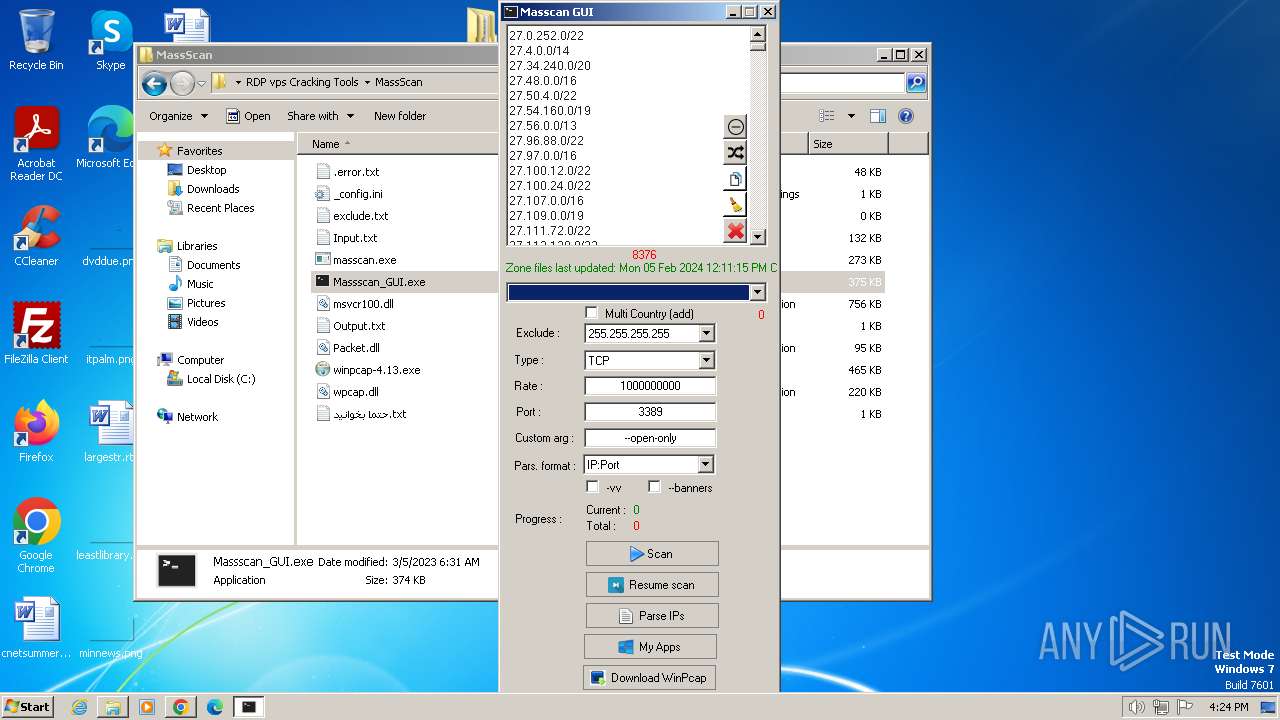The height and width of the screenshot is (720, 1280).
Task: Open Skype desktop shortcut
Action: pos(110,40)
